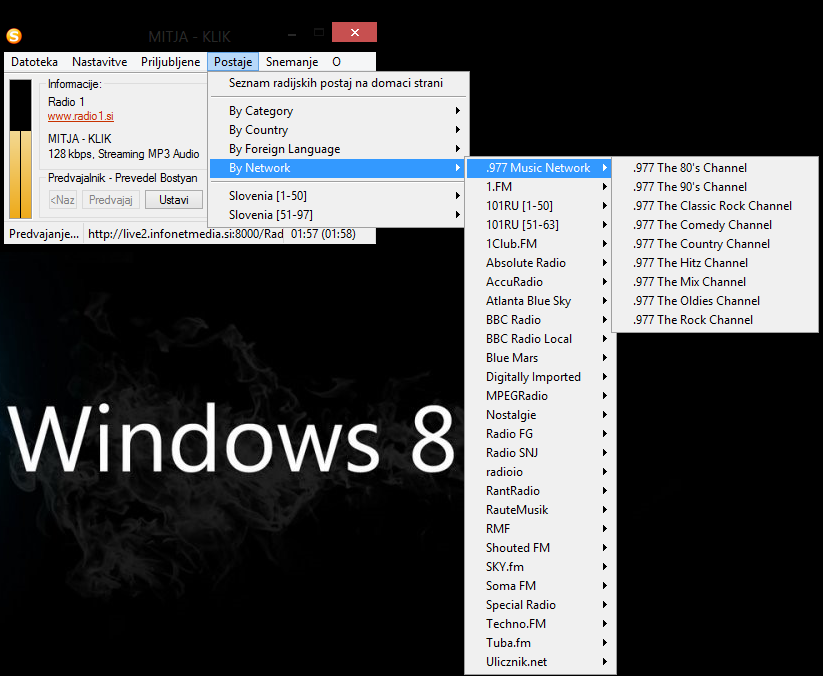Expand the By Category submenu

click(339, 111)
